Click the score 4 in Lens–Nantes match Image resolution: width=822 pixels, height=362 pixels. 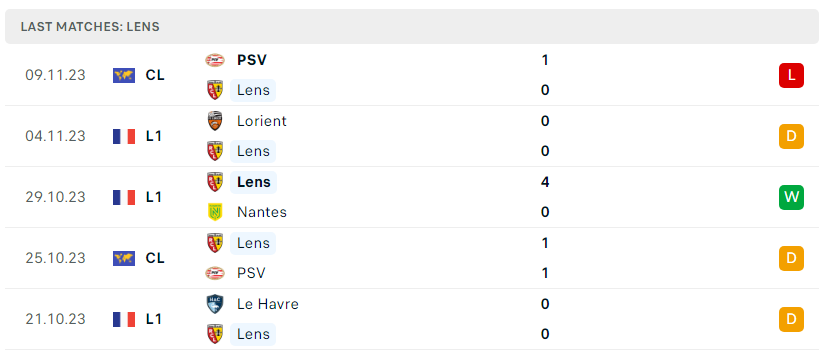(x=545, y=182)
